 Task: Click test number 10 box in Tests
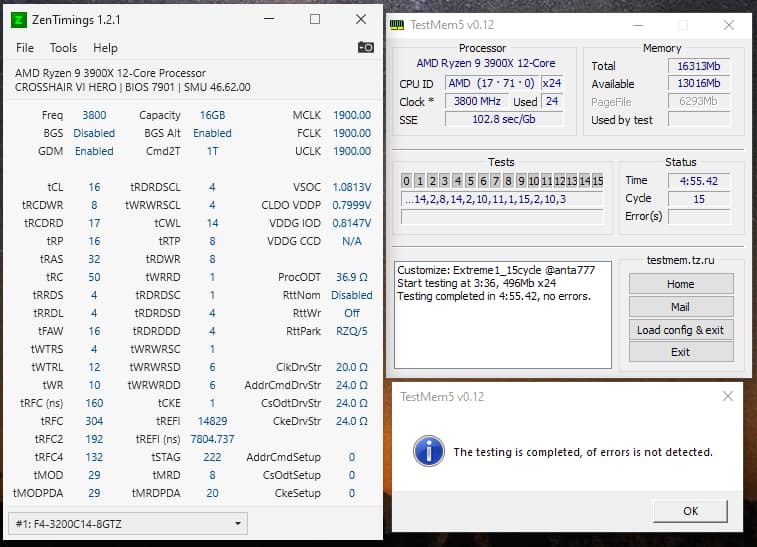tap(533, 181)
